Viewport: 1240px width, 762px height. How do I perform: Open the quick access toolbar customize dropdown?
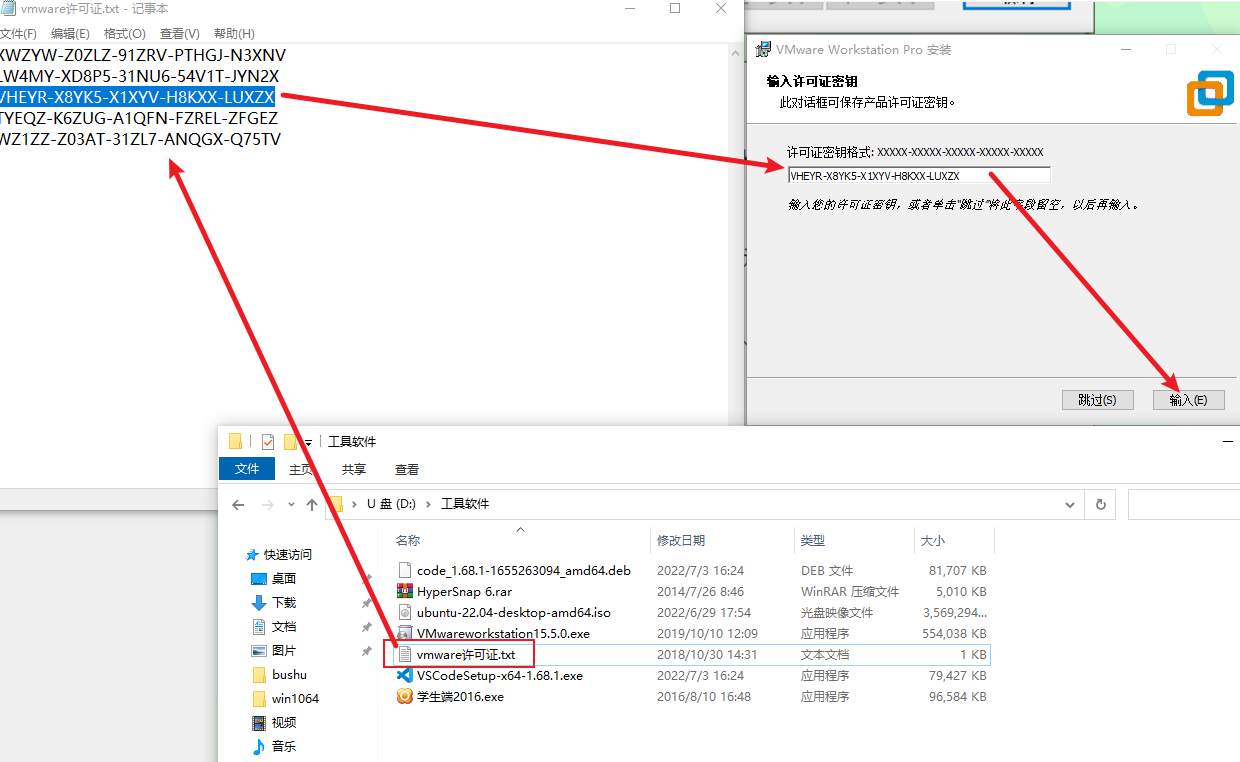point(309,442)
